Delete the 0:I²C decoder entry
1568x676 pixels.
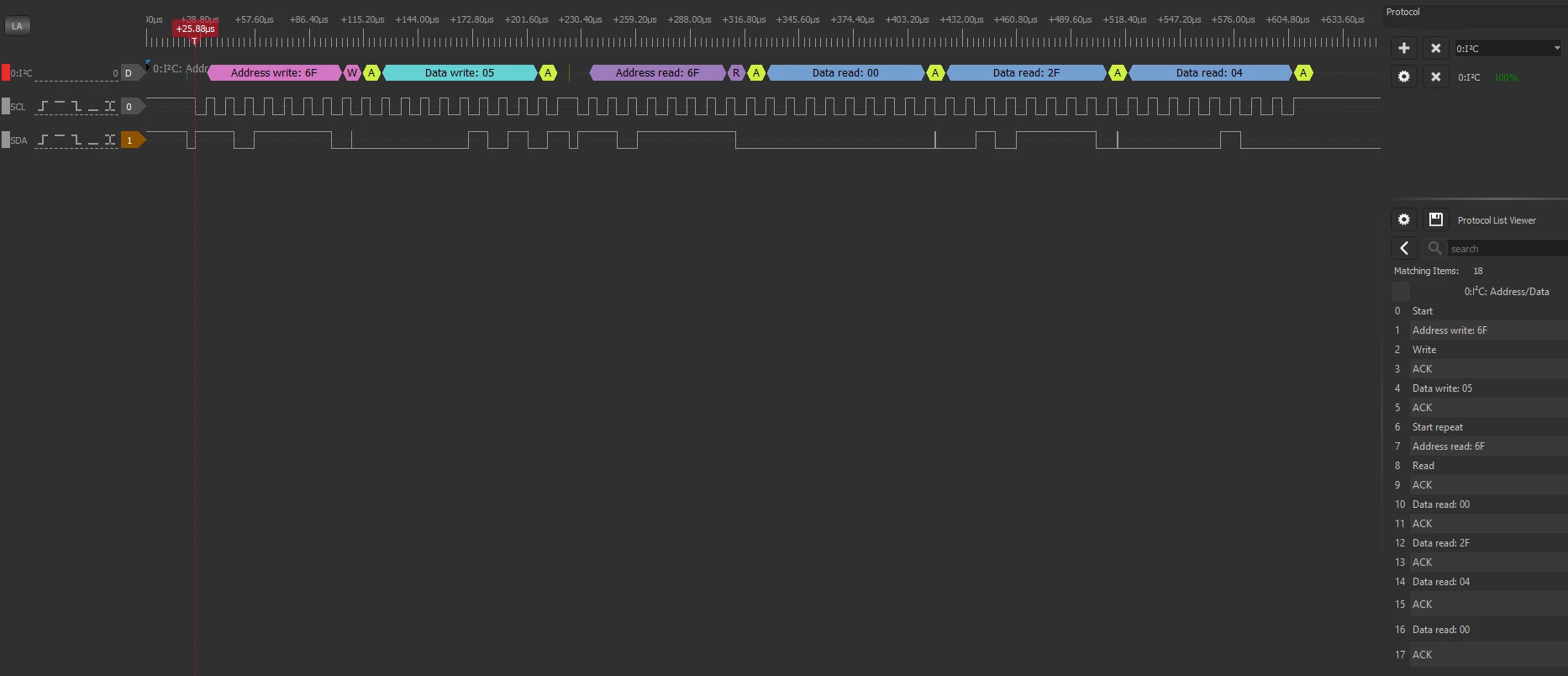coord(1435,77)
